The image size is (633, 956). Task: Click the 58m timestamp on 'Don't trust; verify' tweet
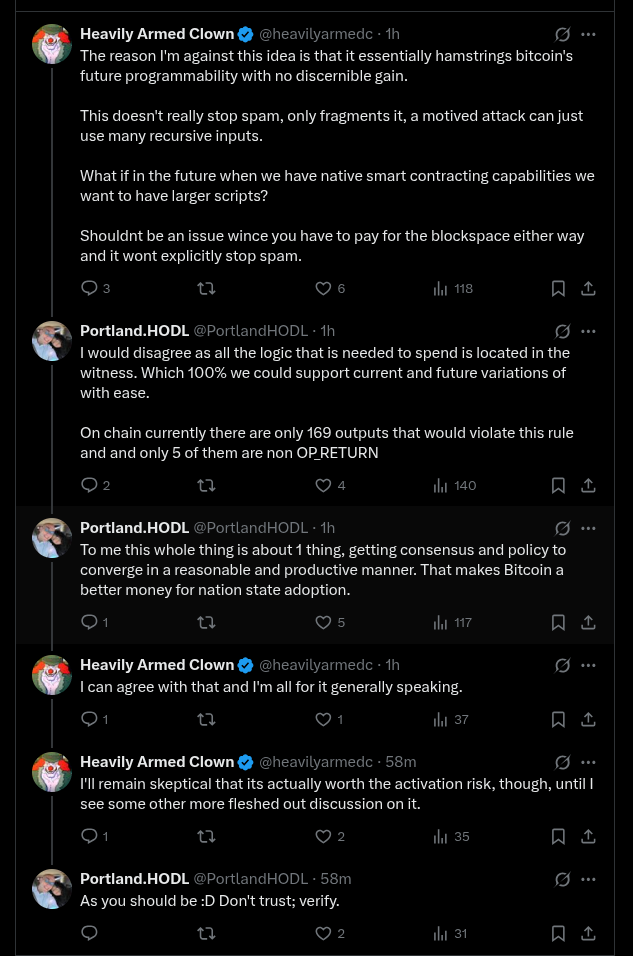(x=336, y=879)
